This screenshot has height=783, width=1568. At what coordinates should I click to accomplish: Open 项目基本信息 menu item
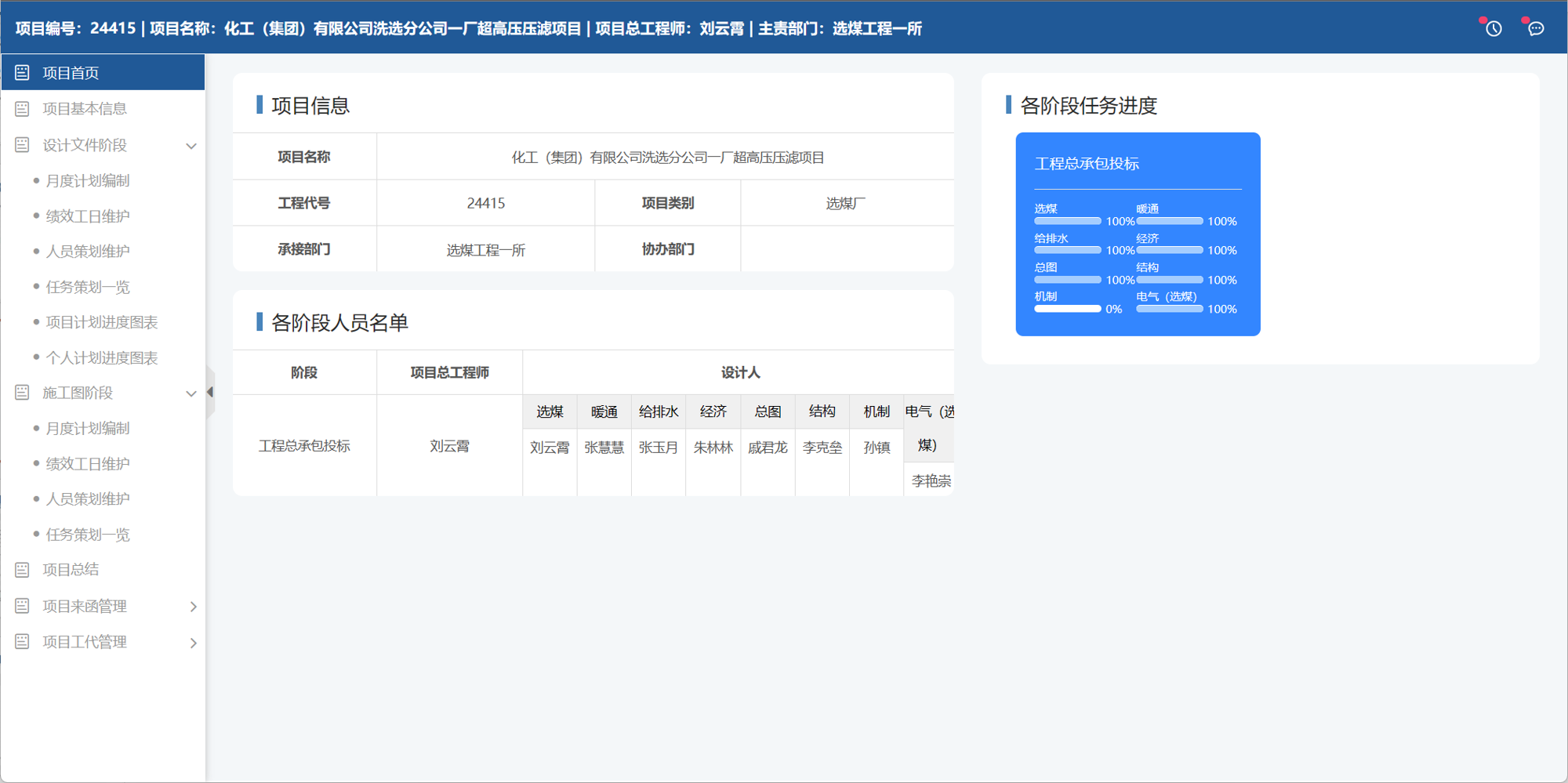103,109
